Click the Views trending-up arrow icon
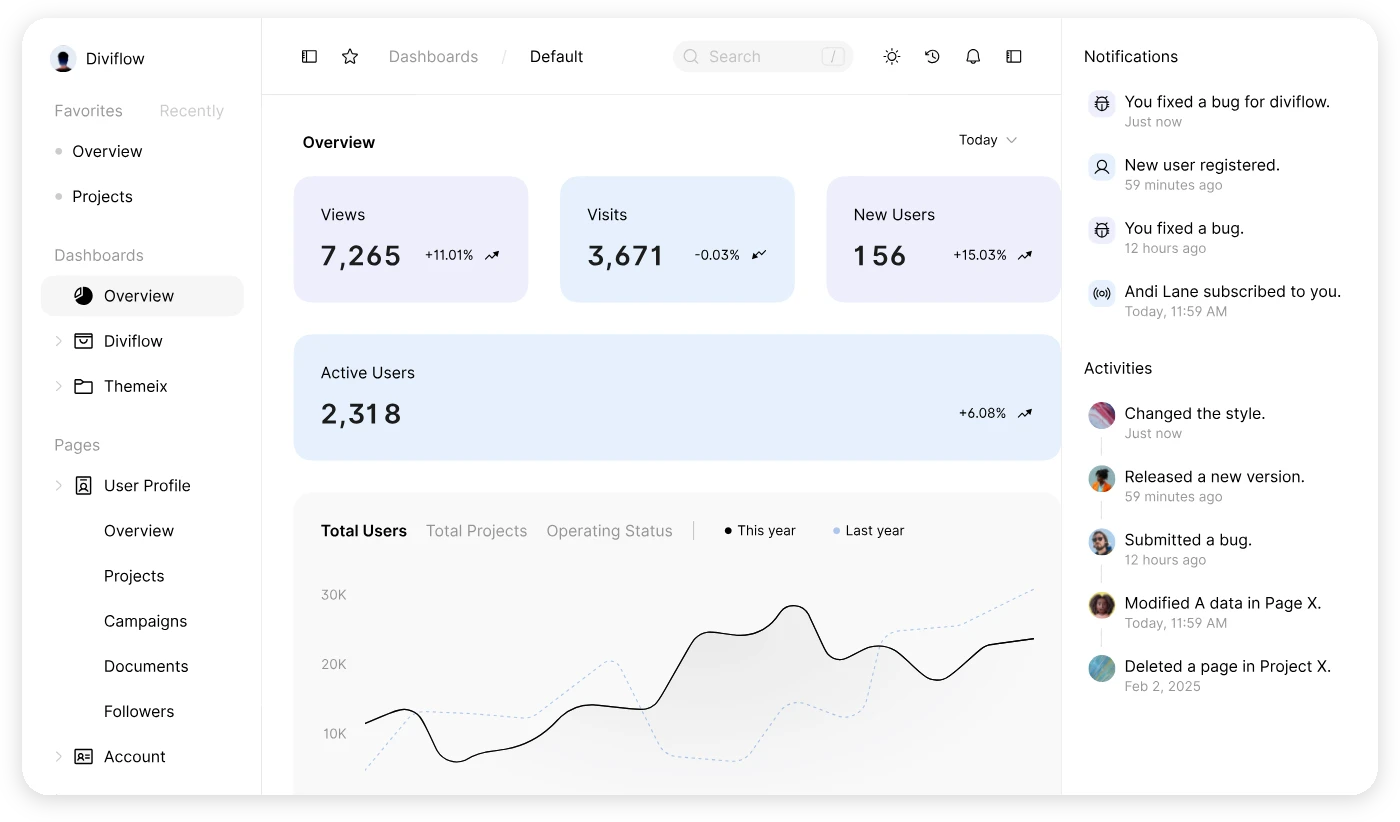Screen dimensions: 1400x822 [x=492, y=256]
